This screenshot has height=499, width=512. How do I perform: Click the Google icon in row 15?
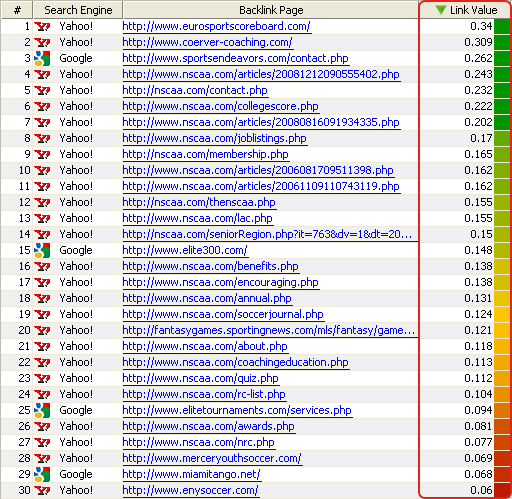tap(42, 250)
